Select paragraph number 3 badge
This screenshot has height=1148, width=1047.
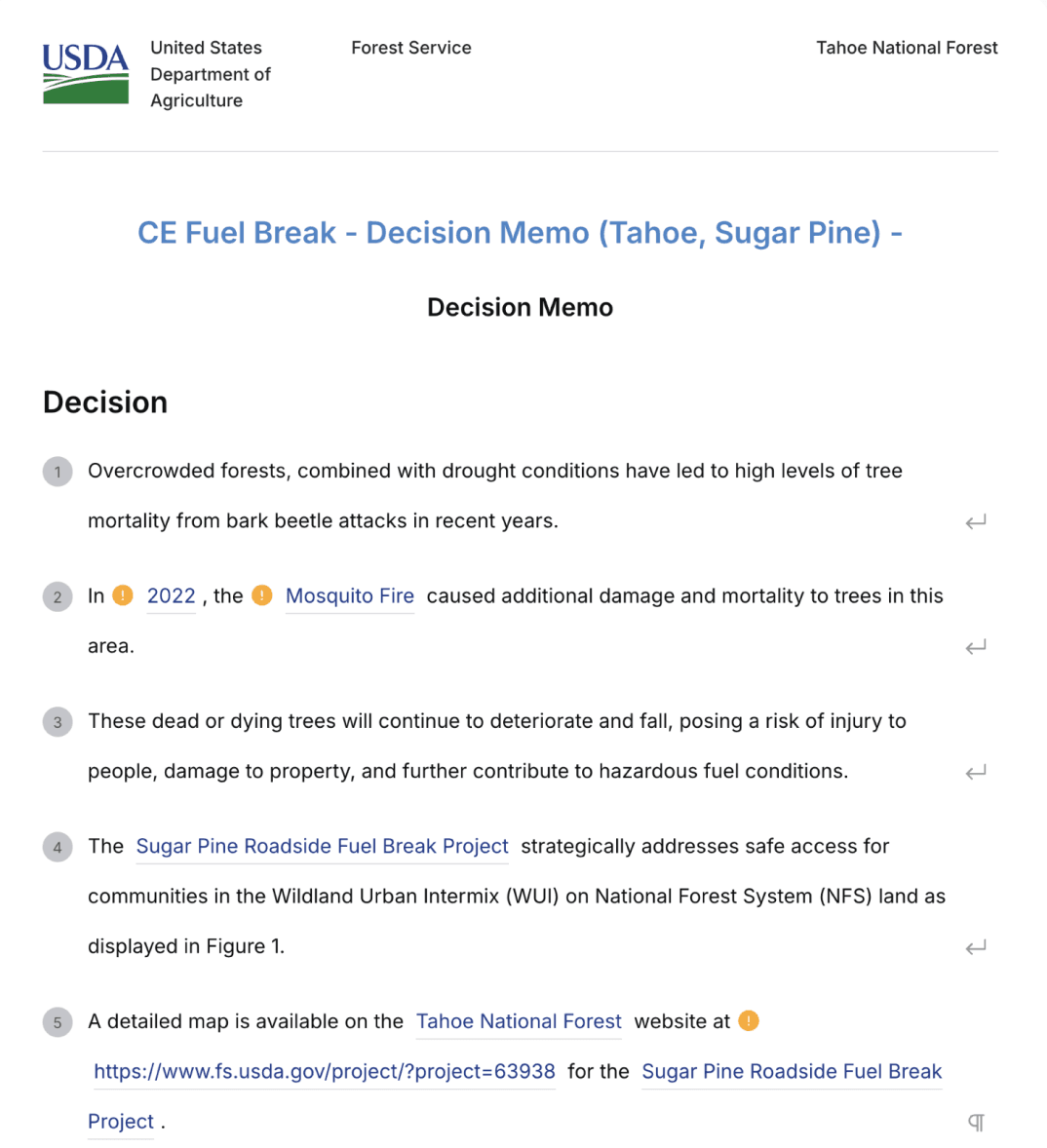(x=58, y=722)
